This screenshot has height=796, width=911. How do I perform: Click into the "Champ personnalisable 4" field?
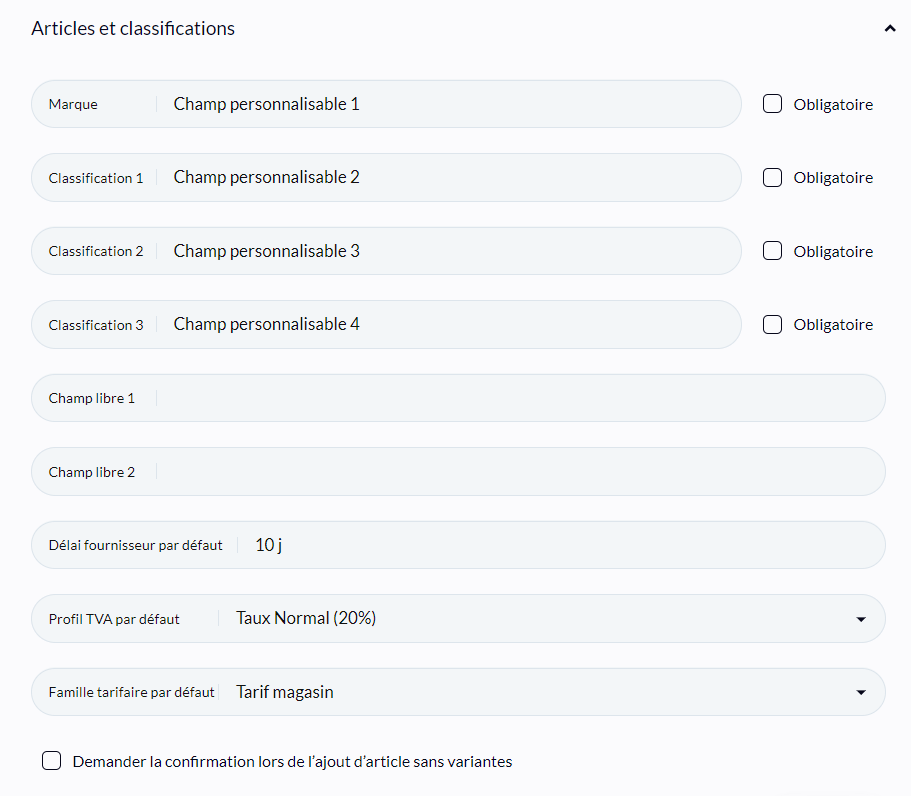400,324
